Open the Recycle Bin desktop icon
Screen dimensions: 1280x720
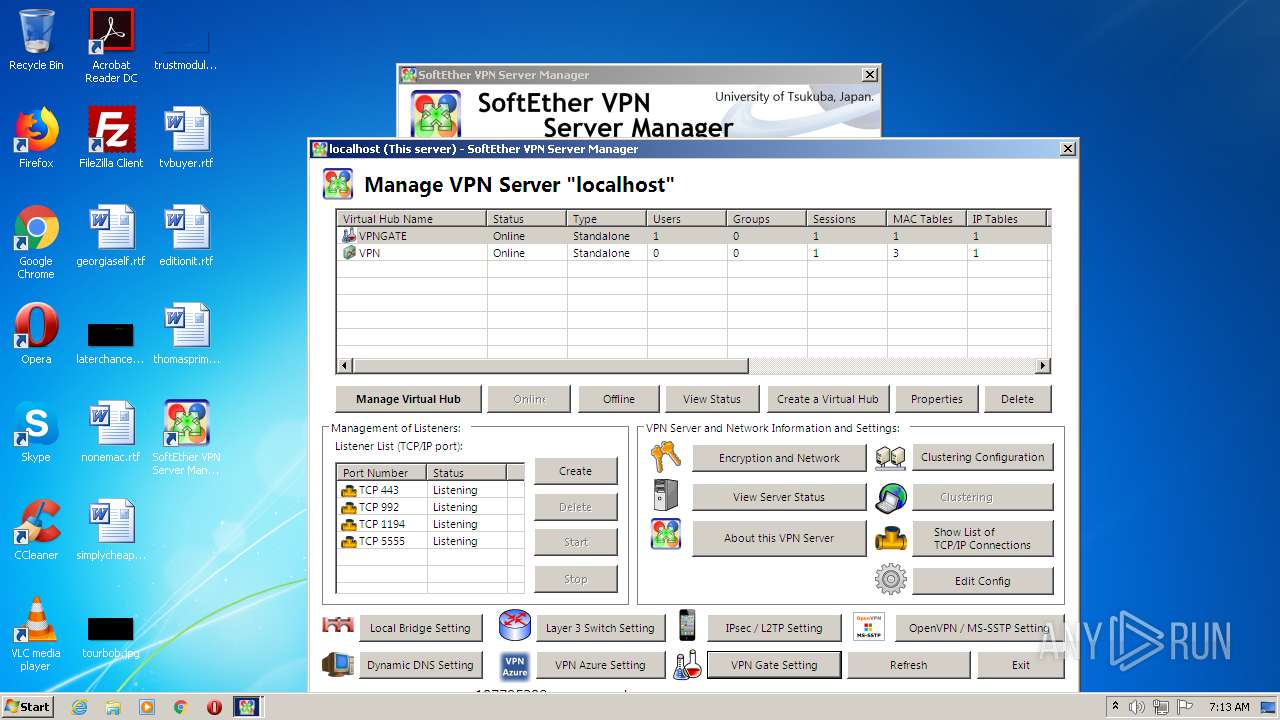[36, 40]
